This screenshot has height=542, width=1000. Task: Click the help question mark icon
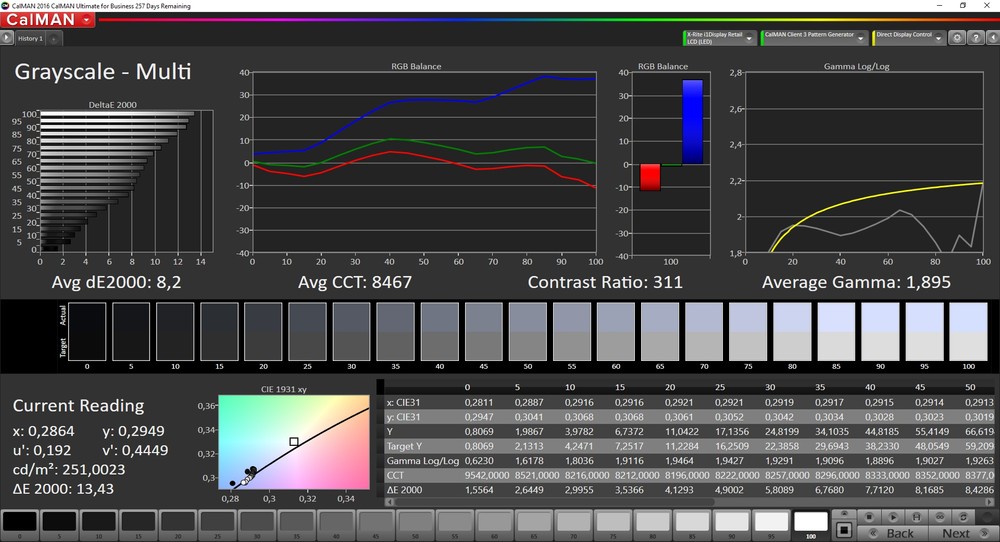(x=975, y=38)
